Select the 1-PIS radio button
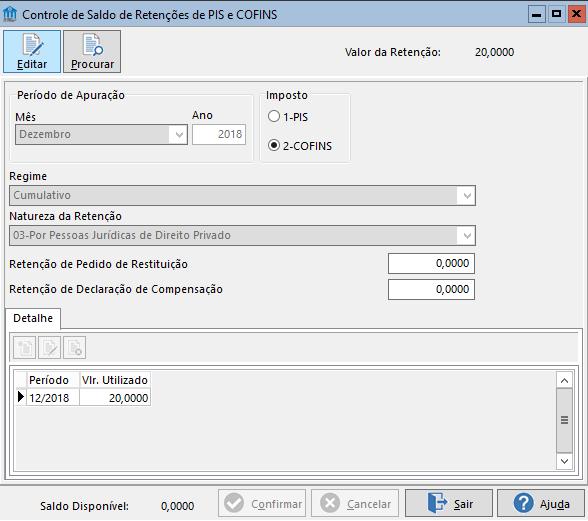The height and width of the screenshot is (521, 588). pyautogui.click(x=274, y=116)
